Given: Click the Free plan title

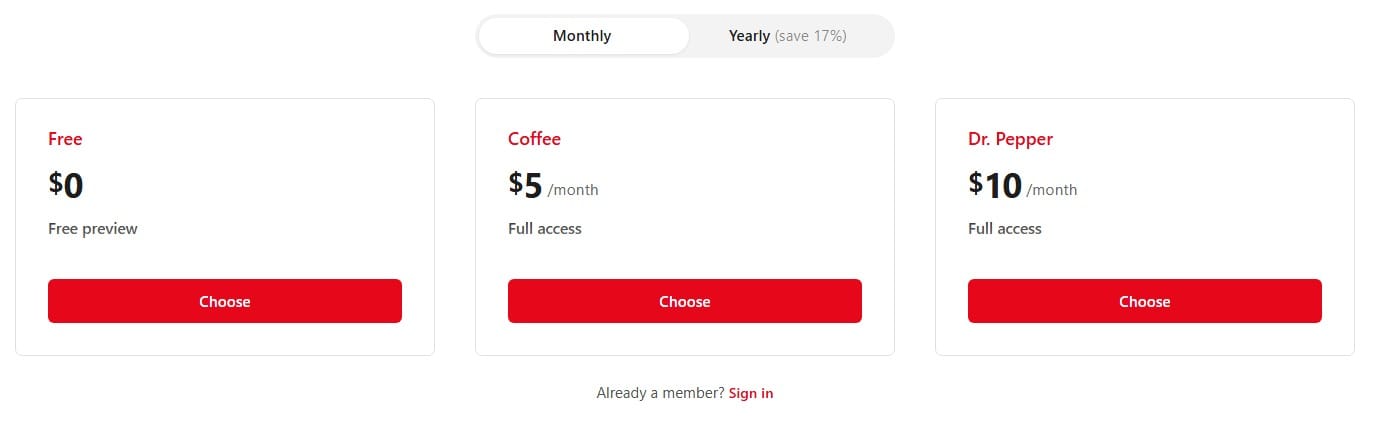Looking at the screenshot, I should pos(65,139).
